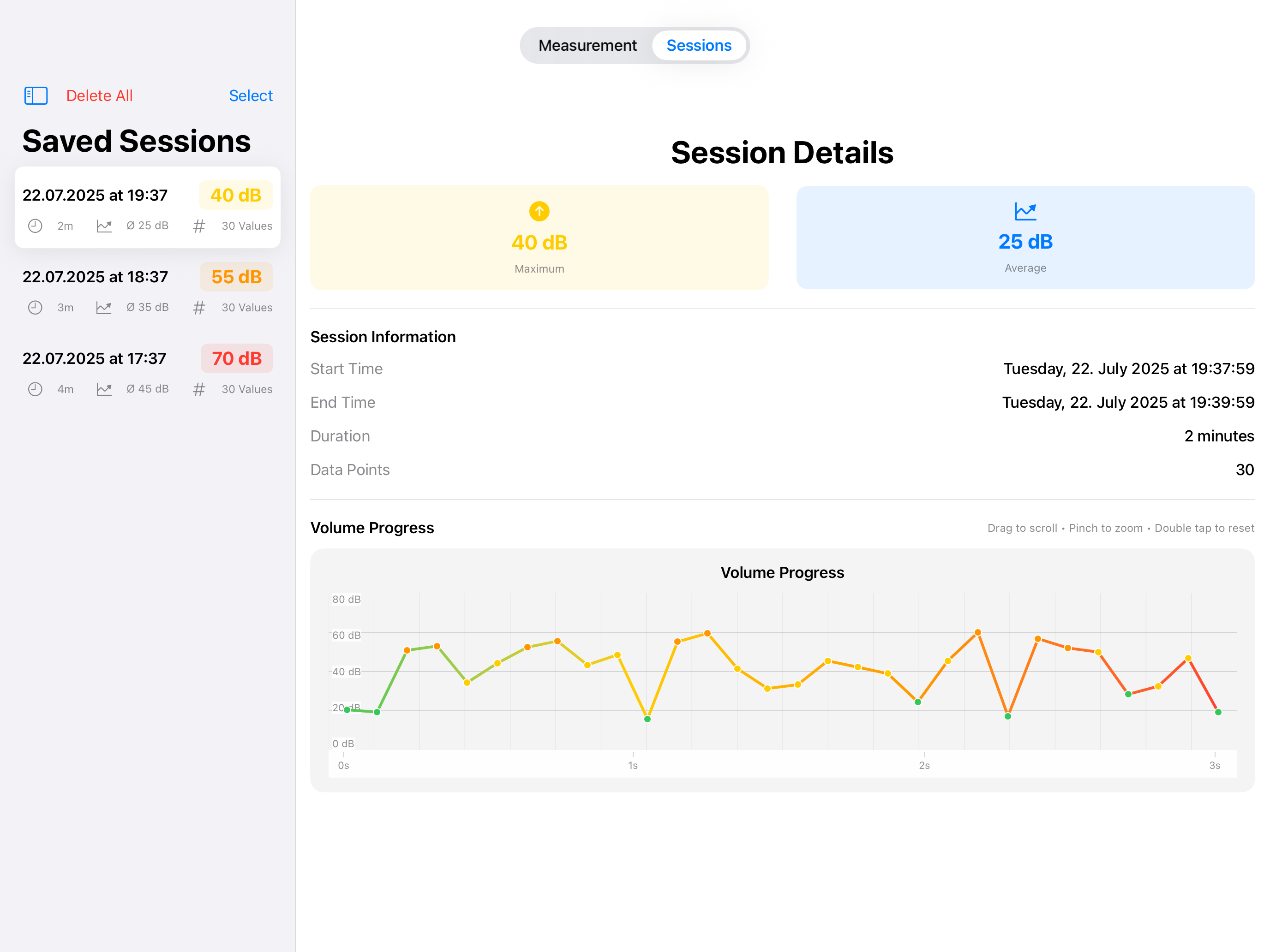The height and width of the screenshot is (952, 1270).
Task: Click the 80 dB axis label
Action: (x=346, y=599)
